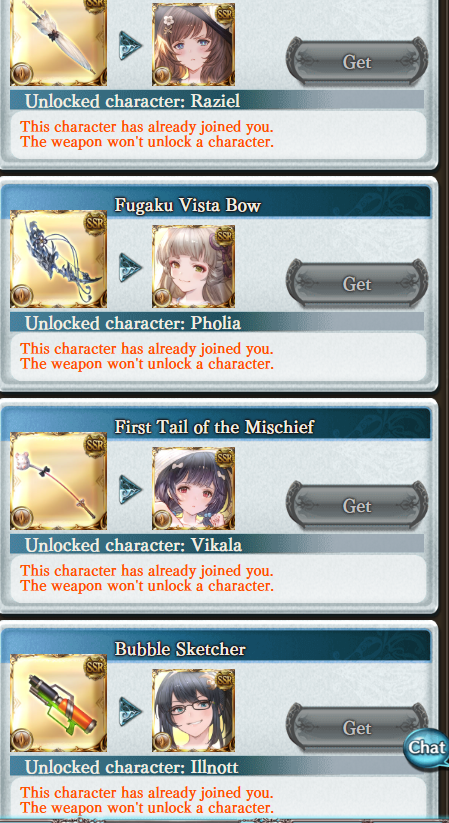Open the Pholia character portrait
The height and width of the screenshot is (823, 449).
193,266
